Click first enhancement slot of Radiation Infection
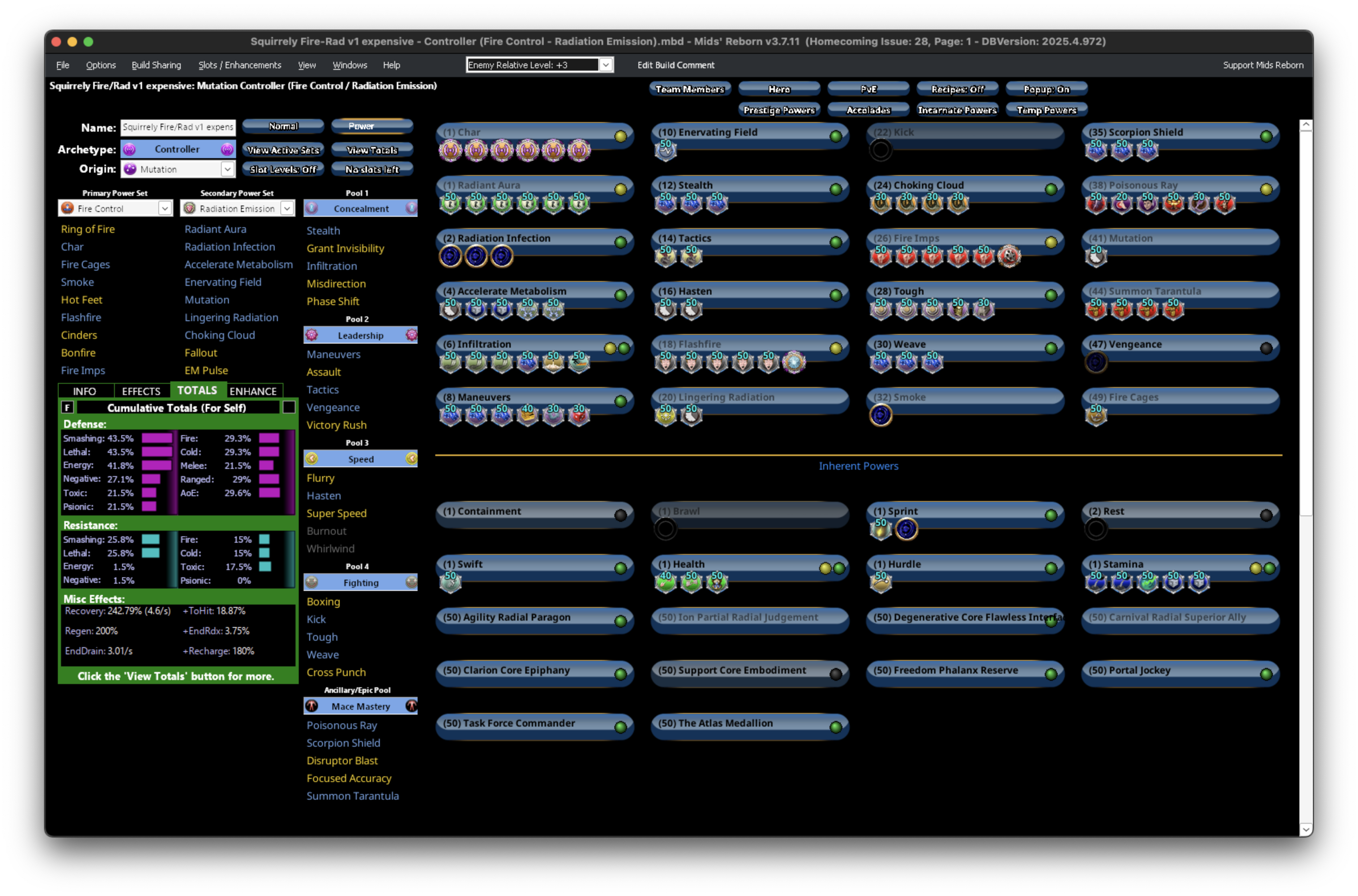The width and height of the screenshot is (1358, 896). click(x=451, y=257)
